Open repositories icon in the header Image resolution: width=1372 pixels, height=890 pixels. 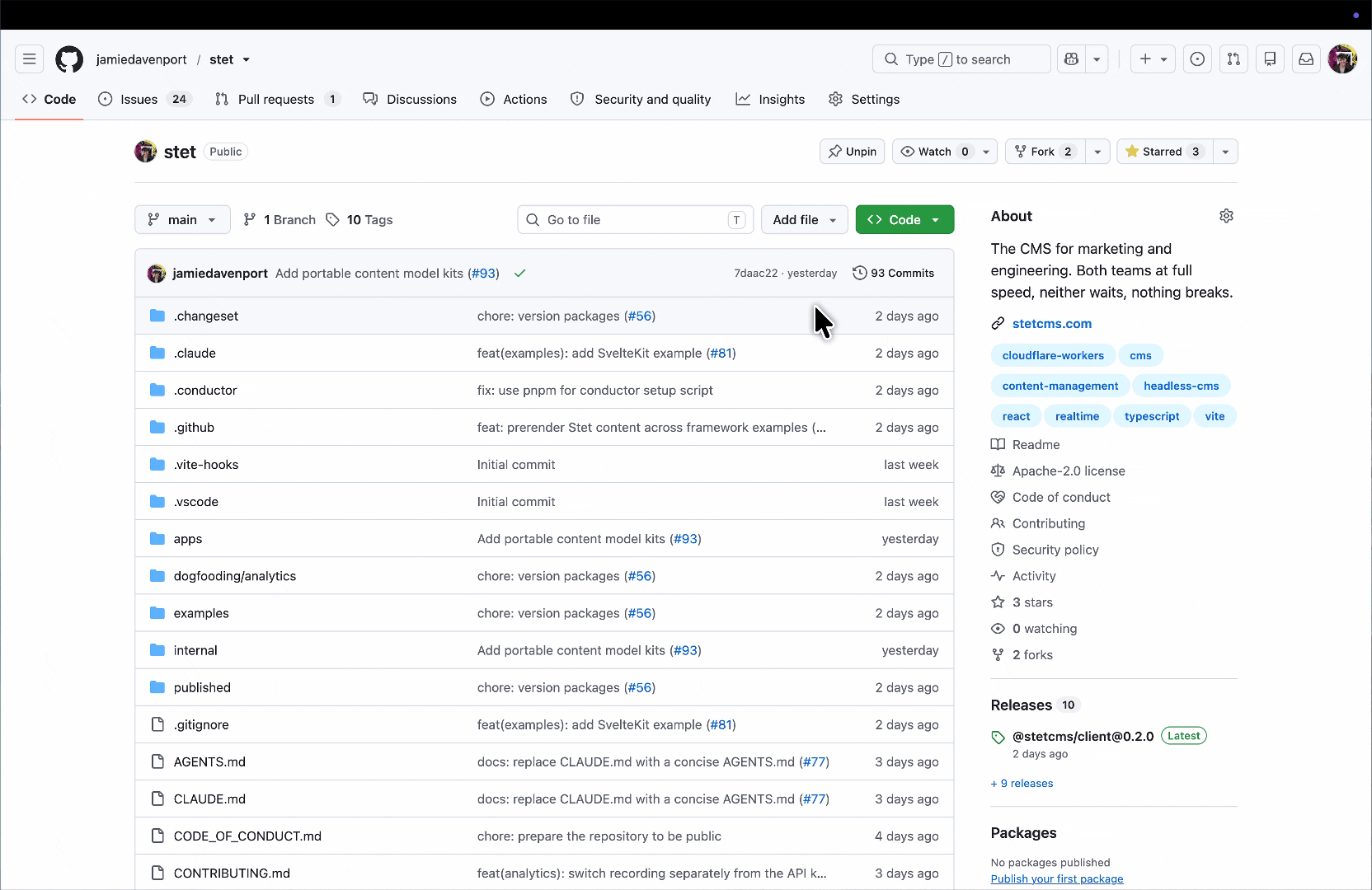1270,59
